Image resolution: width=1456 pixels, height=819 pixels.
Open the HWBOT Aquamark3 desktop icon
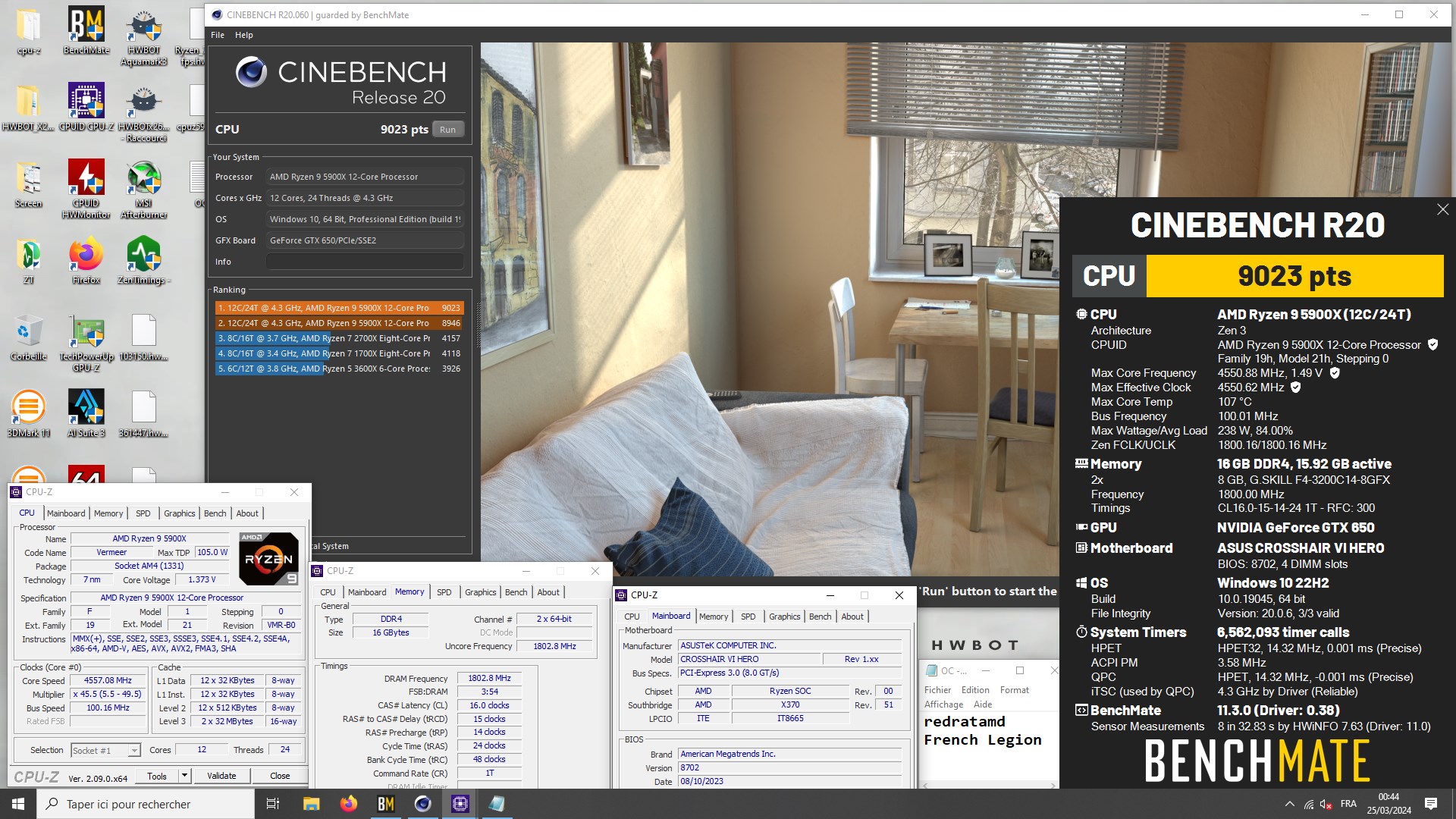click(x=143, y=36)
